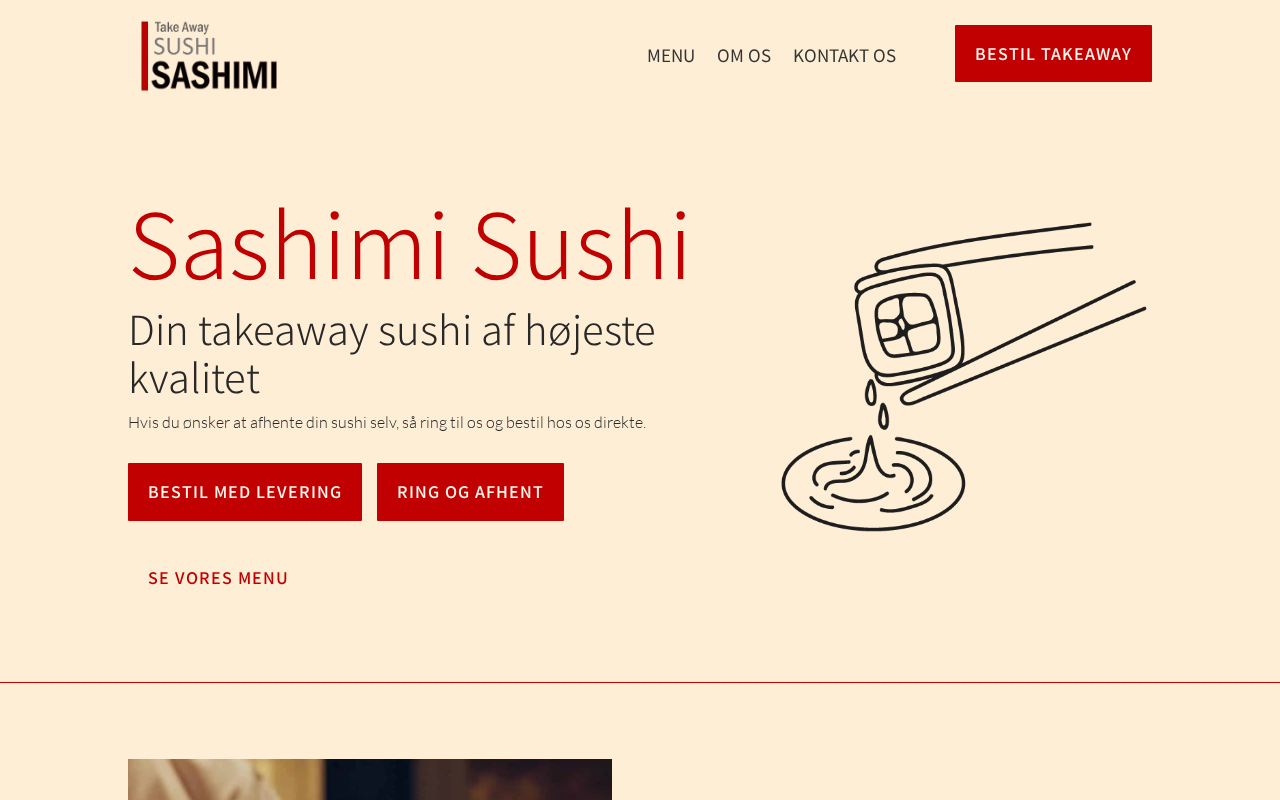Viewport: 1280px width, 800px height.
Task: Click the small "Take Away" logo text
Action: [182, 28]
